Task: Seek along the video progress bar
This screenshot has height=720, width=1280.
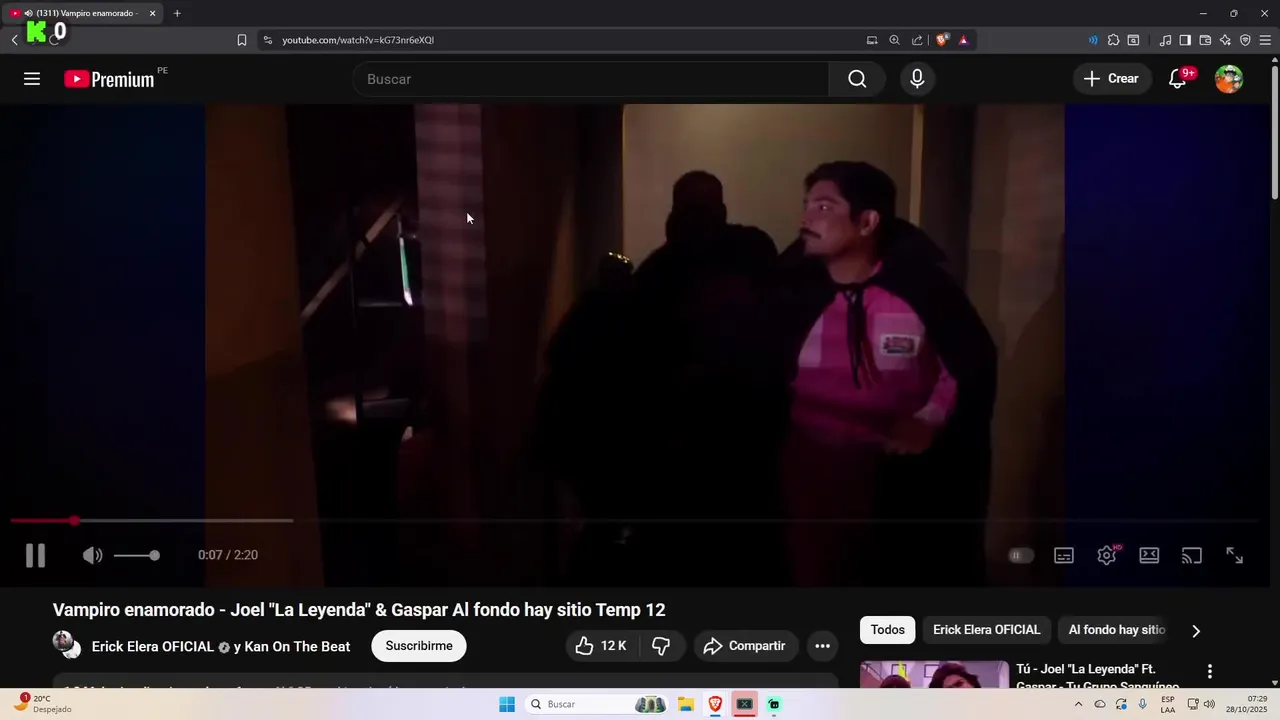Action: pos(634,521)
